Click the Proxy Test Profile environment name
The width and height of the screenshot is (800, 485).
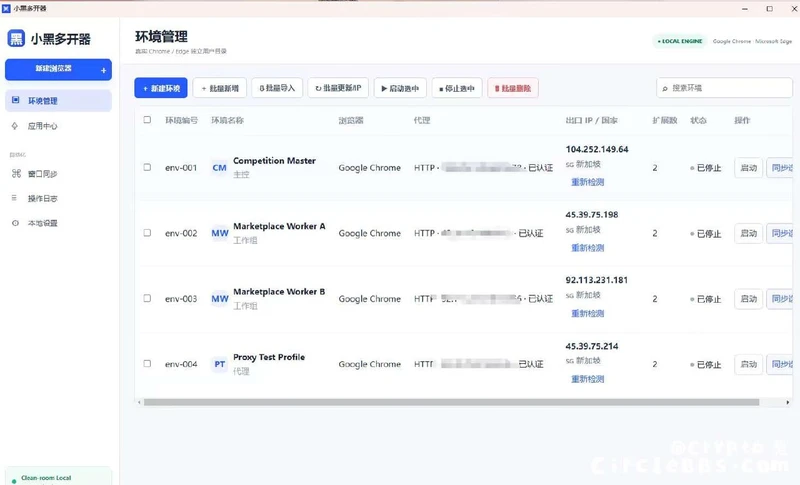click(x=269, y=357)
